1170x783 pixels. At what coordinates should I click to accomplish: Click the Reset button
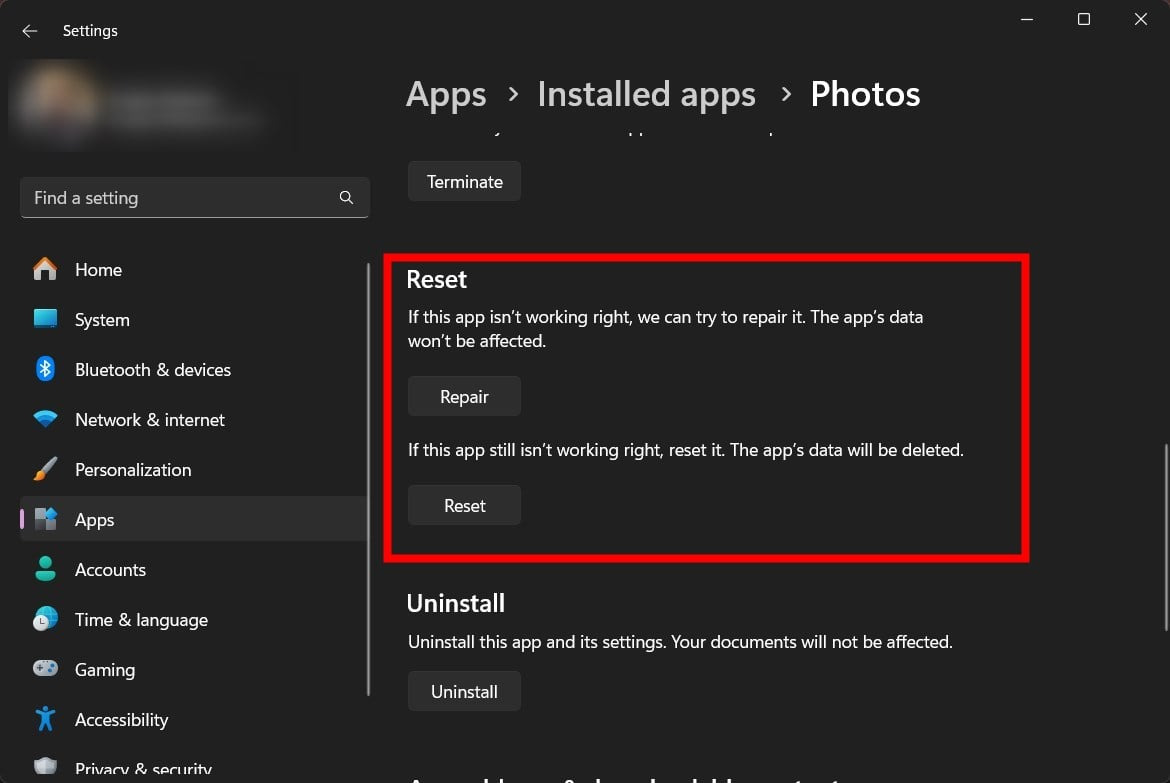pyautogui.click(x=464, y=505)
